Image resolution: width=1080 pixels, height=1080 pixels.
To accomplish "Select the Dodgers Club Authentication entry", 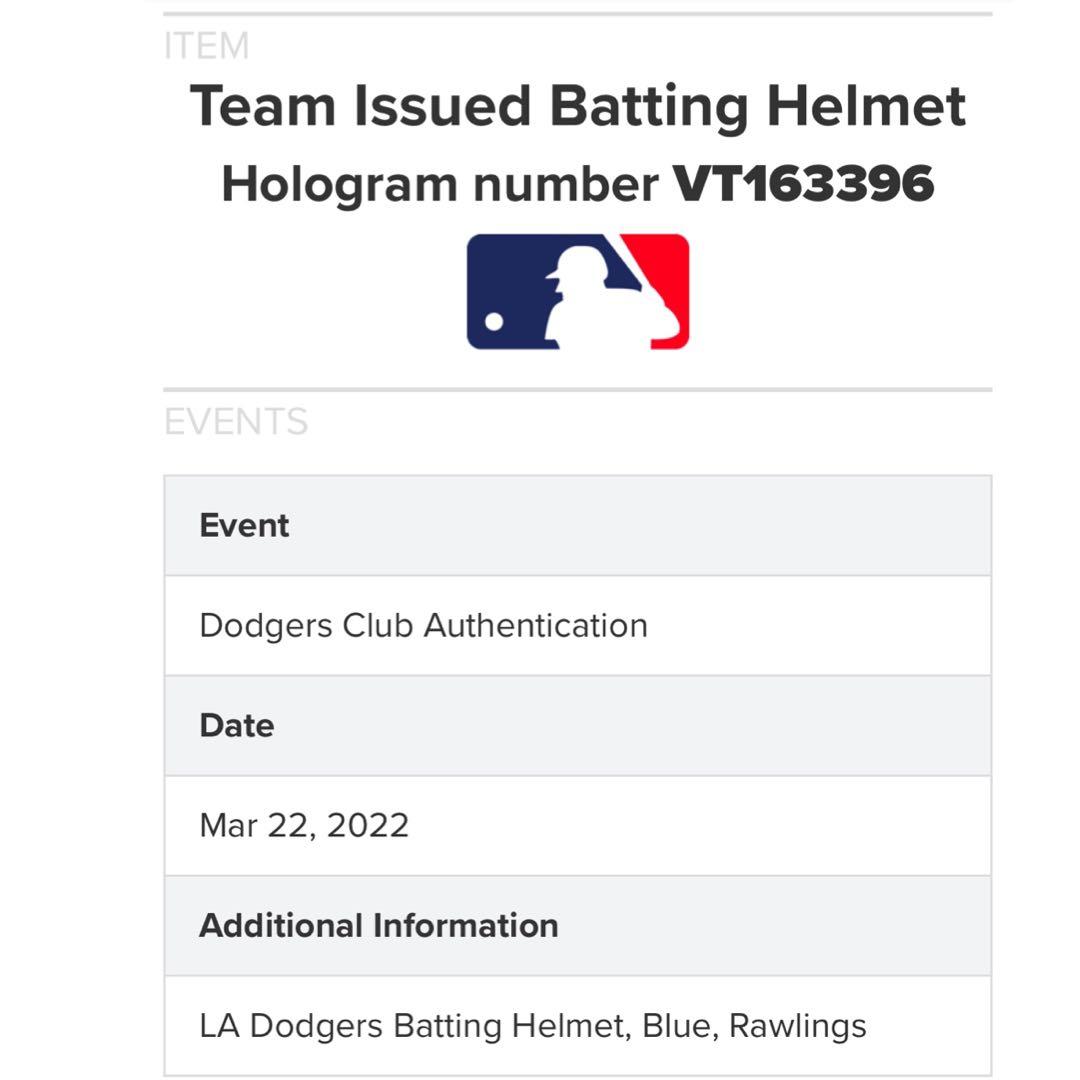I will 423,626.
